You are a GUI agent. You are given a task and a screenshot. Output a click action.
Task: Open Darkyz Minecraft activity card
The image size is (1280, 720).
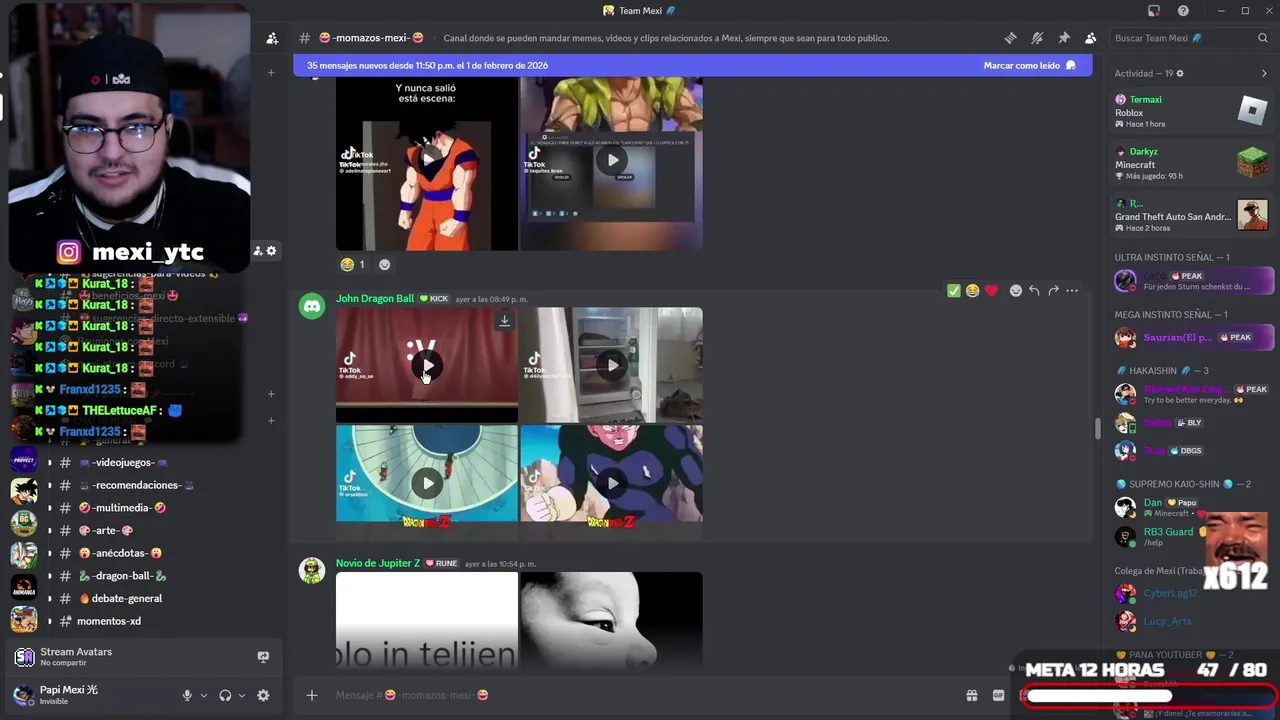coord(1192,164)
